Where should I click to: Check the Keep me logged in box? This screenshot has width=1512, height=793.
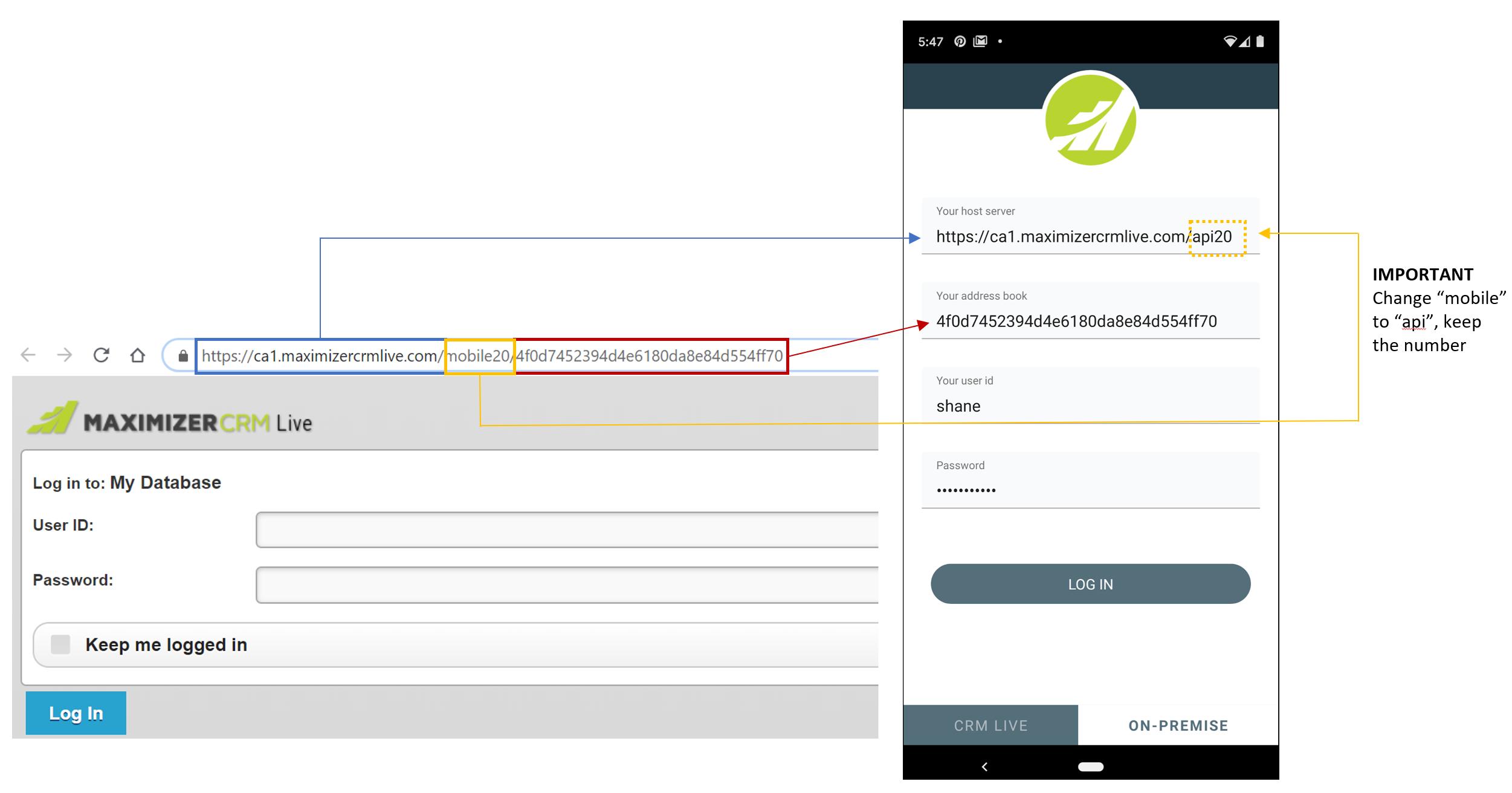(x=60, y=644)
